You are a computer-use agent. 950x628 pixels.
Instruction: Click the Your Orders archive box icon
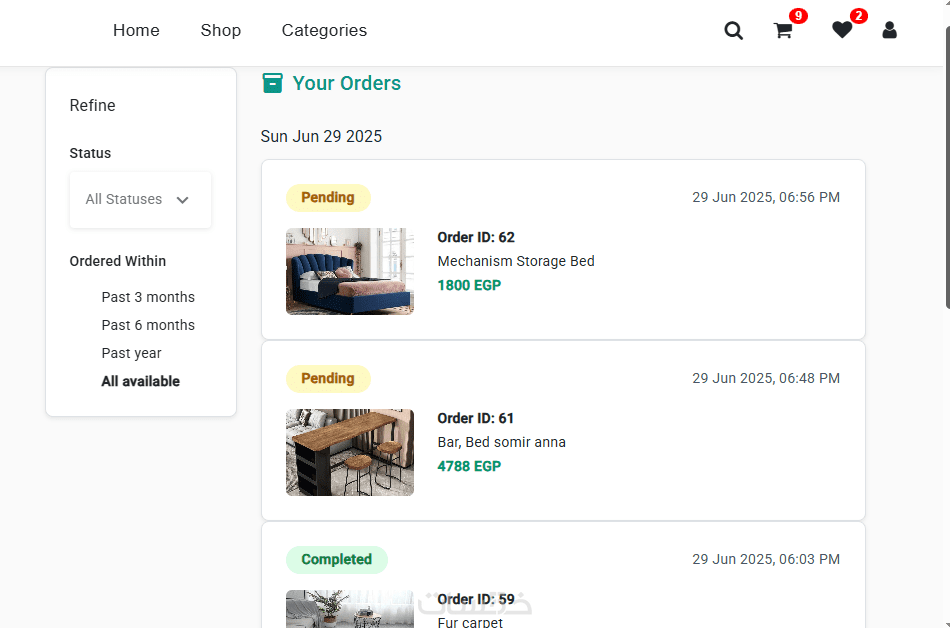[272, 83]
